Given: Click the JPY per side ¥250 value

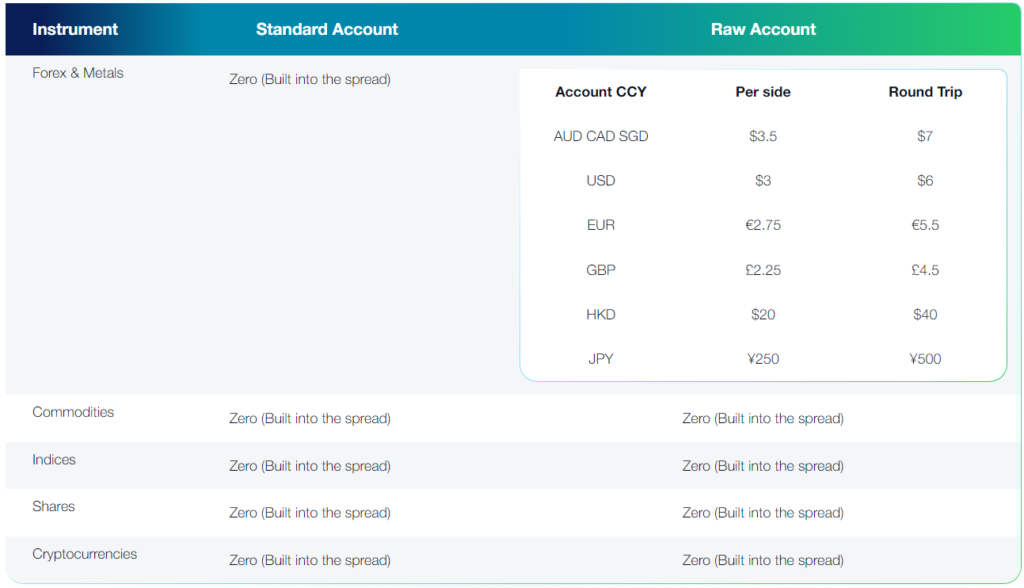Looking at the screenshot, I should (x=763, y=359).
